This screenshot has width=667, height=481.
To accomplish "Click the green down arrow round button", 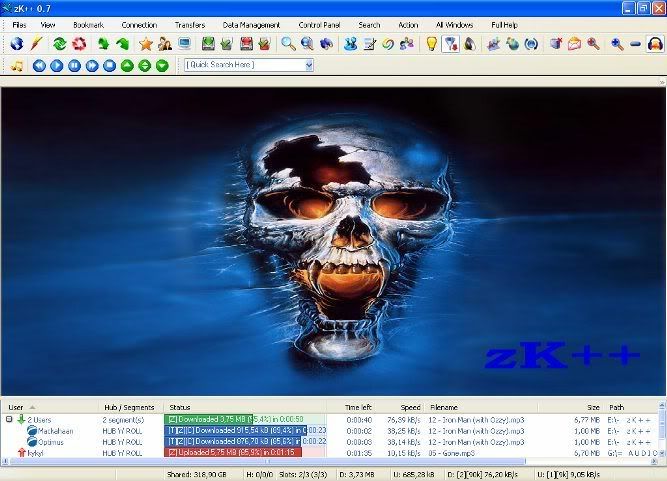I will coord(162,65).
